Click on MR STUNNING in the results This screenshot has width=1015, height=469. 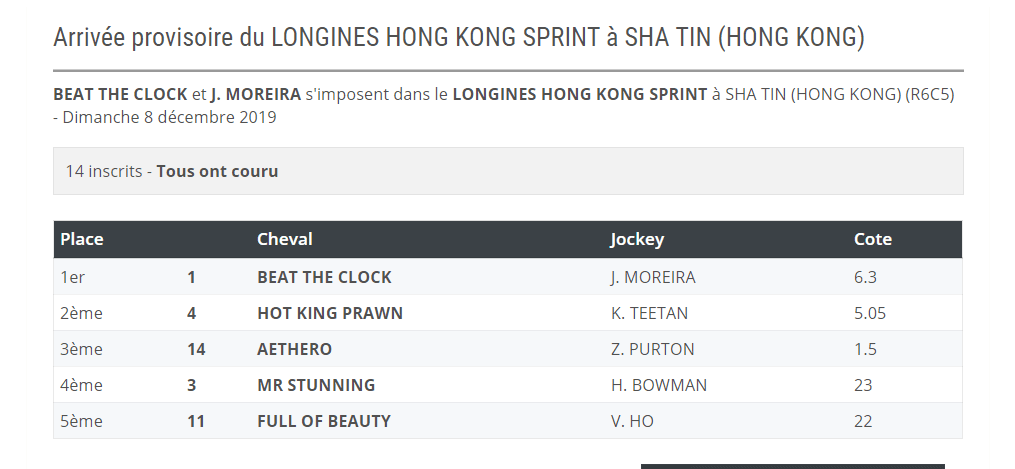click(316, 385)
